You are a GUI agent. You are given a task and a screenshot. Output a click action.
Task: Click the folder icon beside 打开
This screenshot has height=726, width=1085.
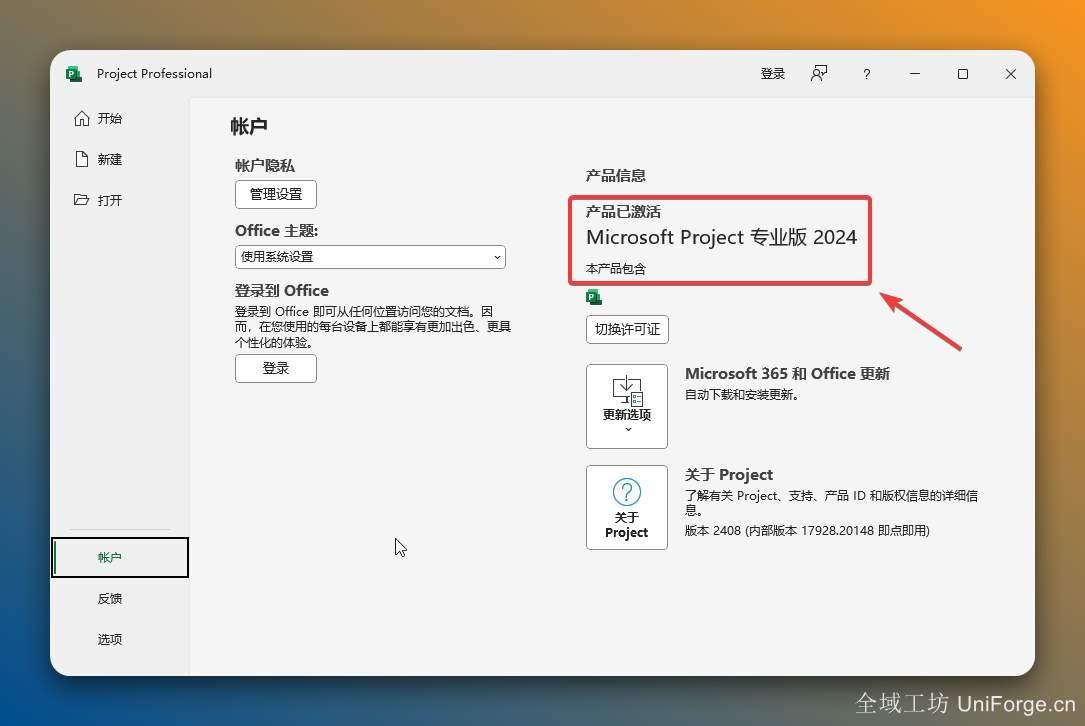tap(82, 200)
